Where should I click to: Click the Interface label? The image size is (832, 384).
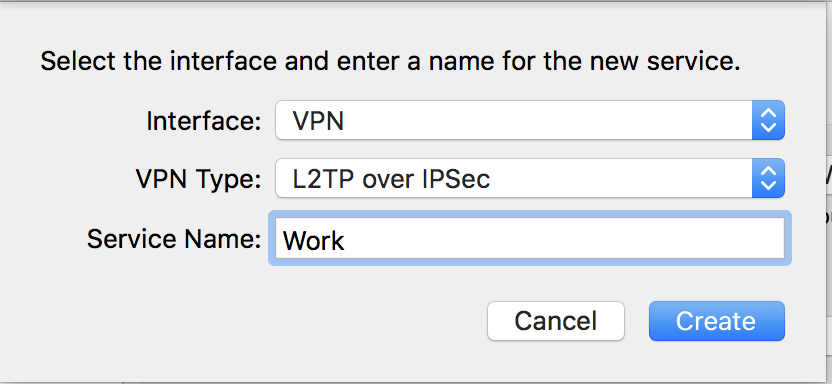tap(204, 121)
